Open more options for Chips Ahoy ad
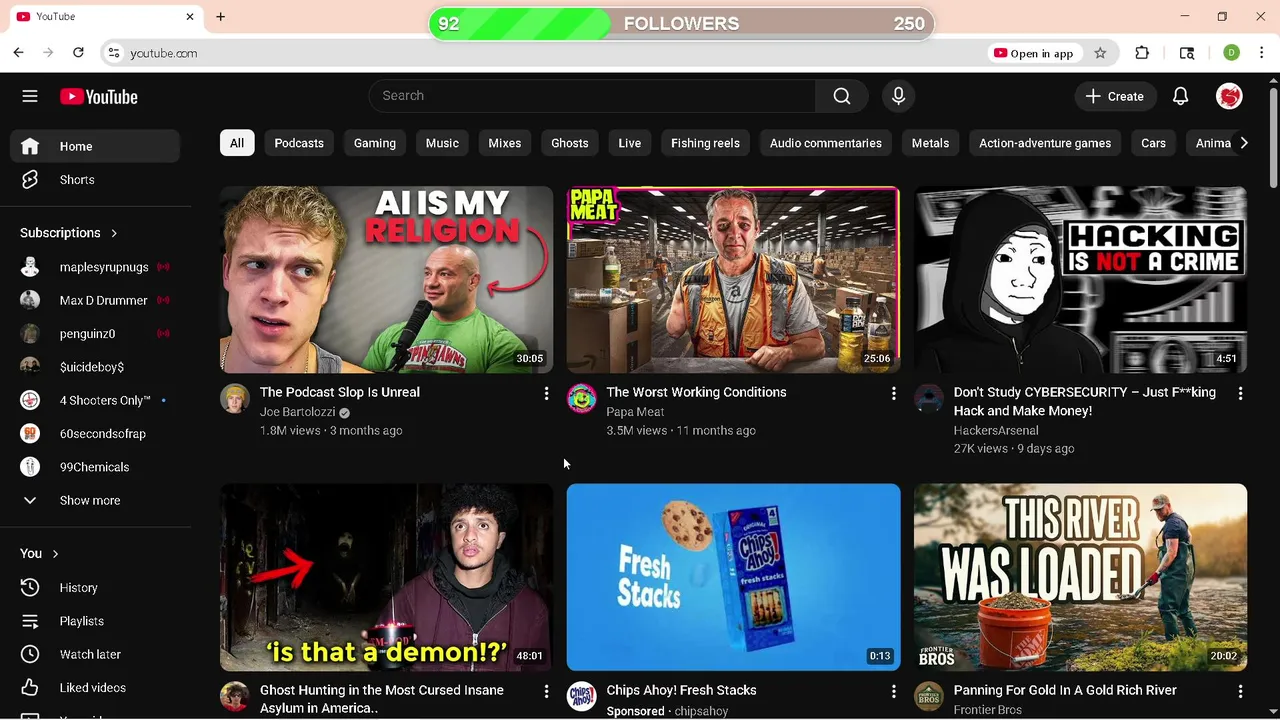The height and width of the screenshot is (720, 1280). 893,692
